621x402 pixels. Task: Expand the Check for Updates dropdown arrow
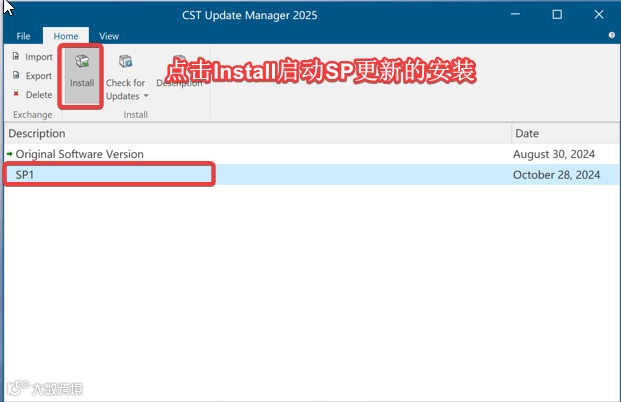pyautogui.click(x=146, y=96)
